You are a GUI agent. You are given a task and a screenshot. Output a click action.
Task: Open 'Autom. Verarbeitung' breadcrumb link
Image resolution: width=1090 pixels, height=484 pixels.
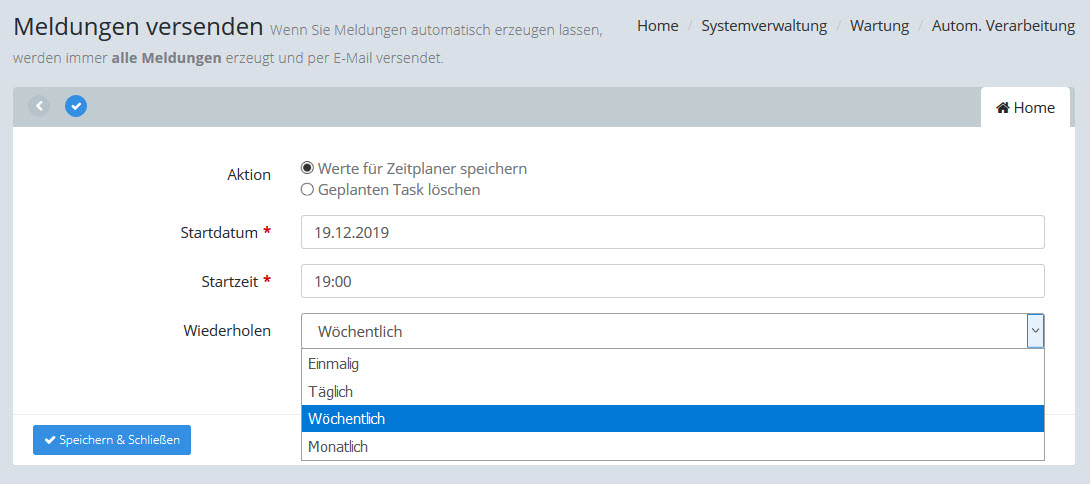pos(1003,26)
